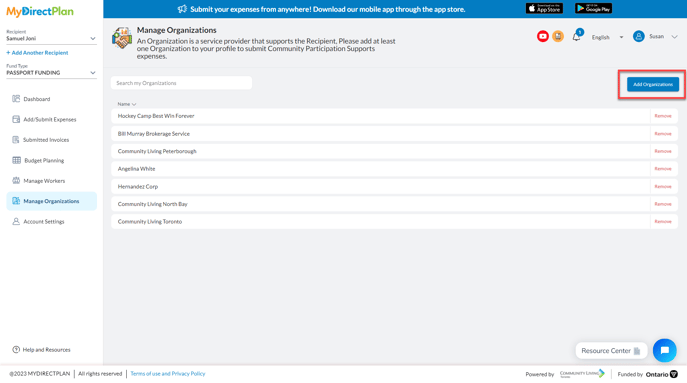Select Hernandez Corp row
The height and width of the screenshot is (383, 687).
394,187
